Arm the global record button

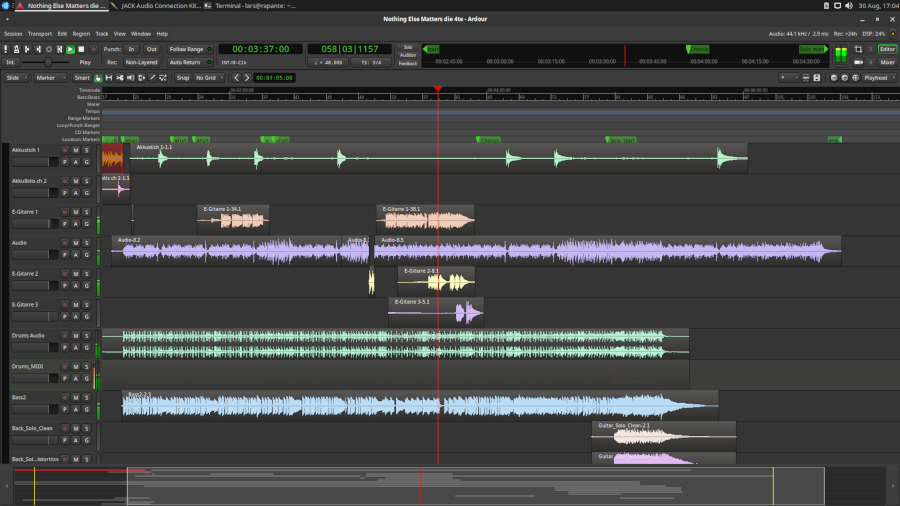93,49
